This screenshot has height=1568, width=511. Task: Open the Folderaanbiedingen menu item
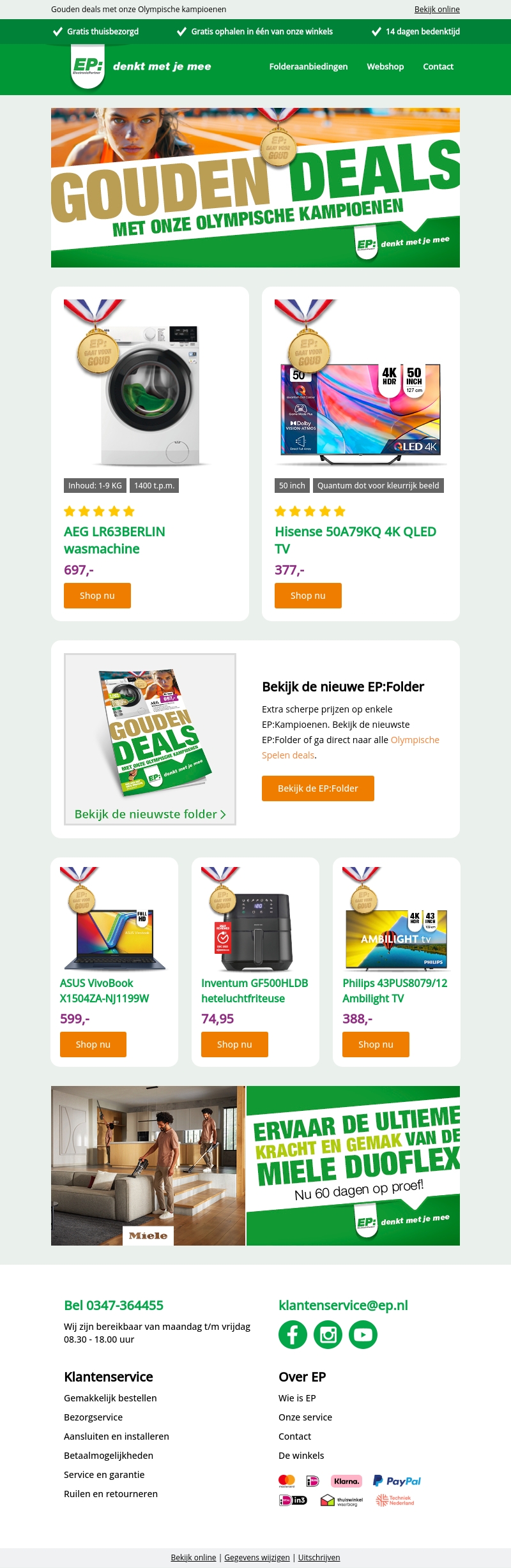pos(309,66)
